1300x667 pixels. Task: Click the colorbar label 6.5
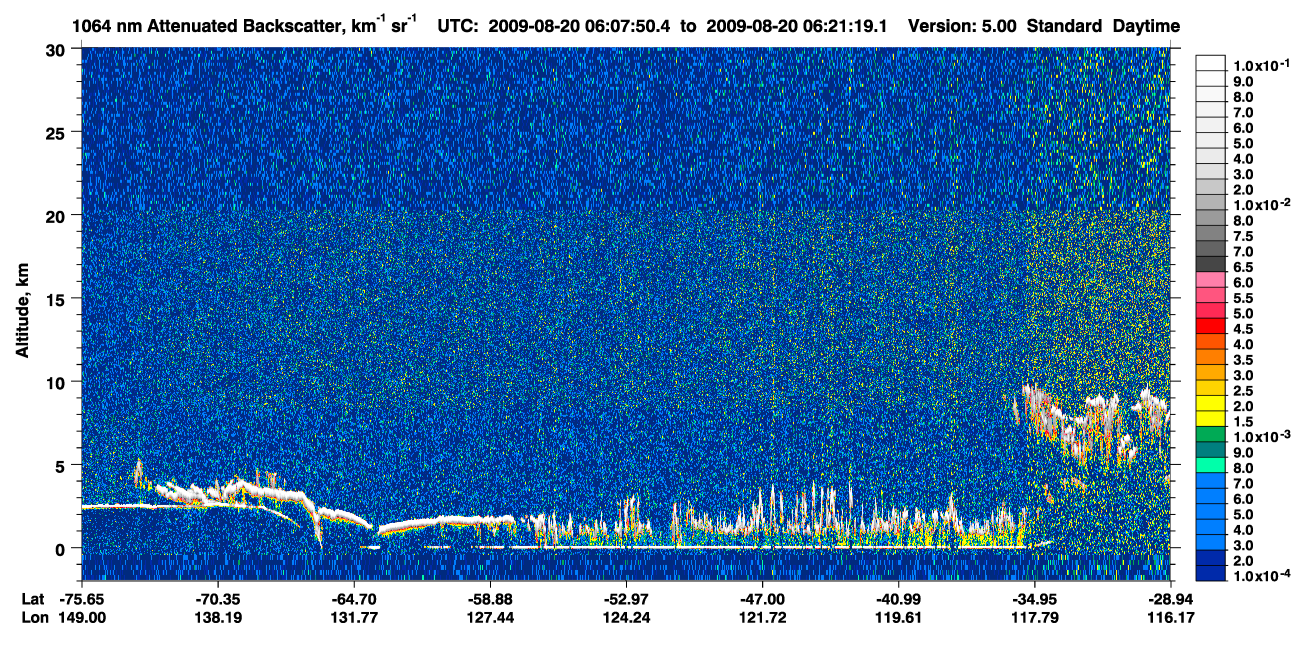click(1245, 267)
